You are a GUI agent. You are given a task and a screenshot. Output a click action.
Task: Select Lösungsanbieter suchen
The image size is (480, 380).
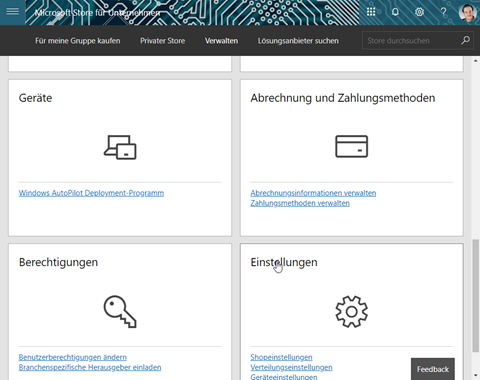pos(298,41)
